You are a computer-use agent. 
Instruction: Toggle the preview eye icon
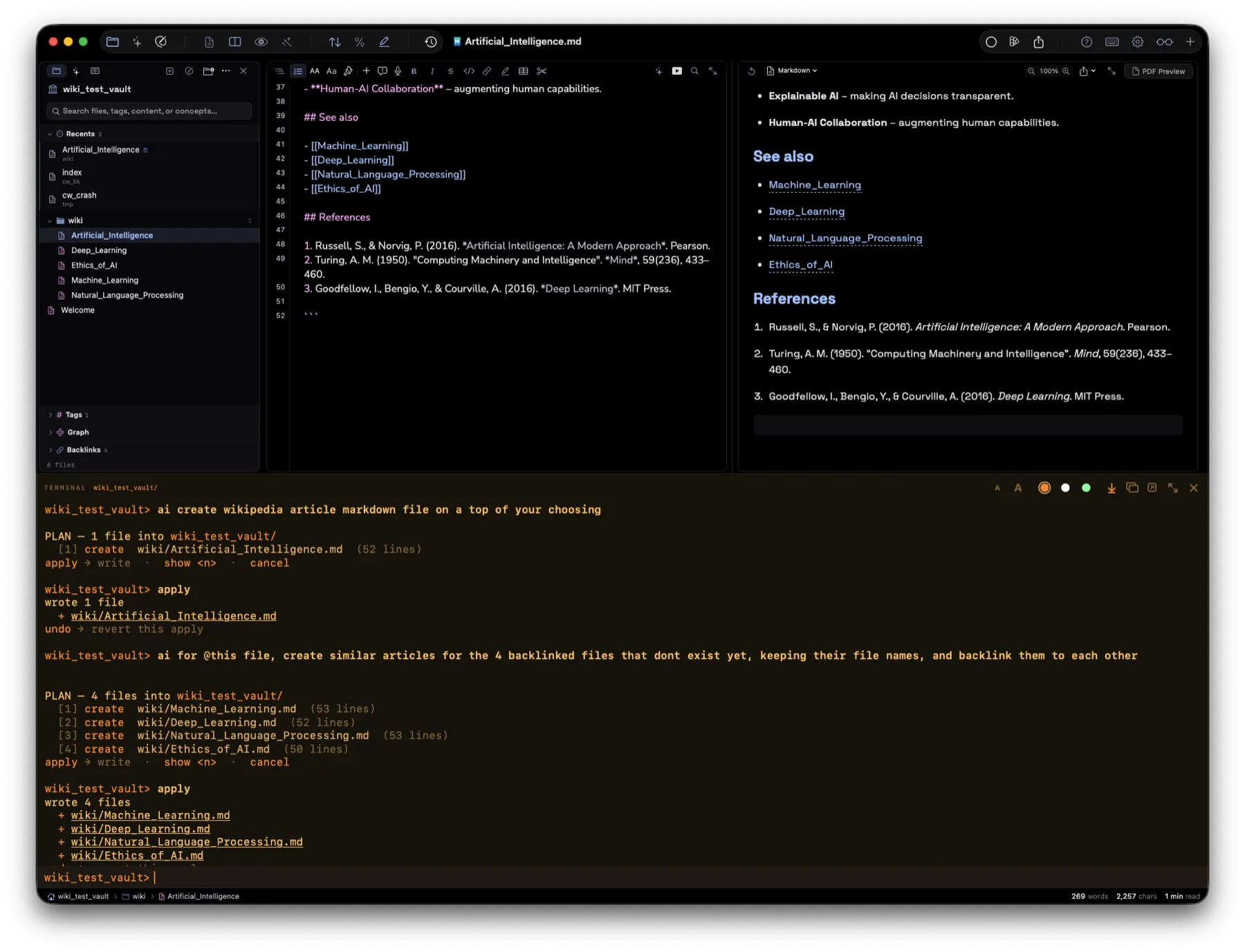pos(261,41)
